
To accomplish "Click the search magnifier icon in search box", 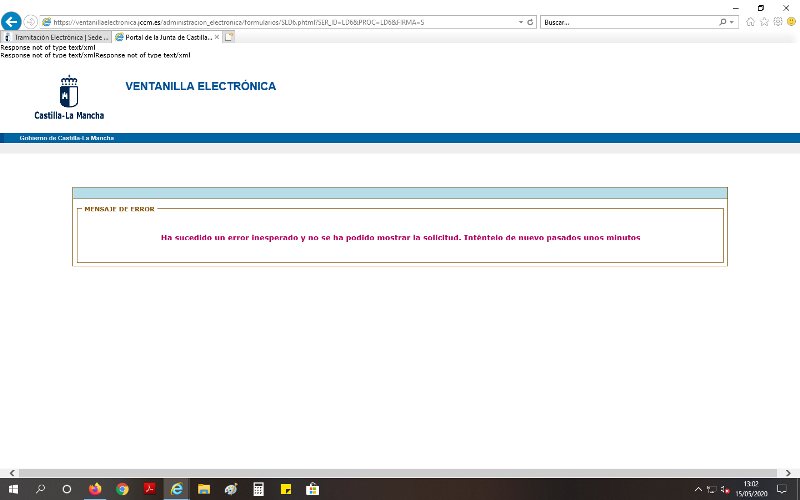I will coord(723,21).
